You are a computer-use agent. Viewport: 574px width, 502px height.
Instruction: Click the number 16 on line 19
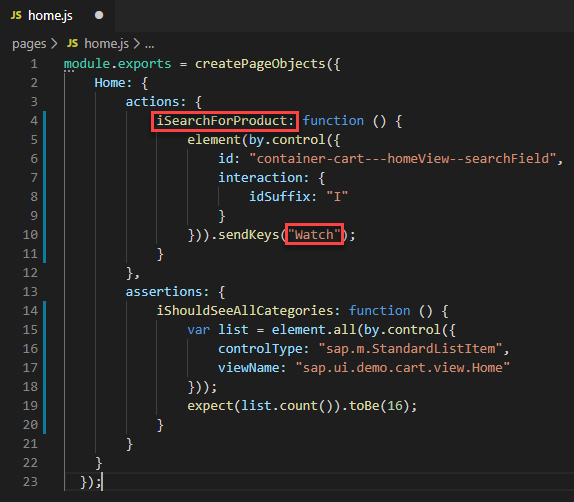395,406
